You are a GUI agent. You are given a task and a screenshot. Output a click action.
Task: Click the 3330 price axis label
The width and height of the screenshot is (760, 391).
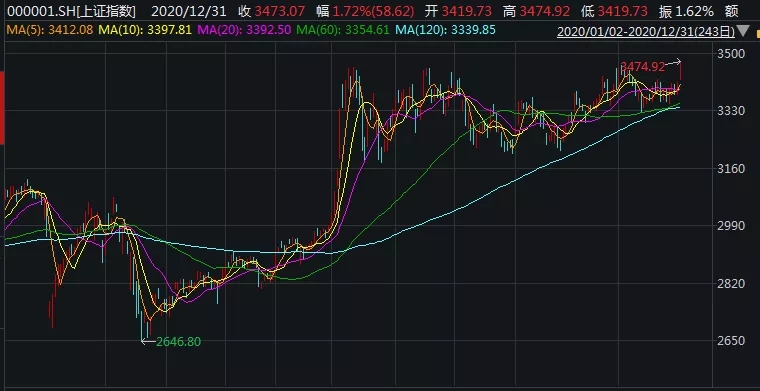coord(731,110)
